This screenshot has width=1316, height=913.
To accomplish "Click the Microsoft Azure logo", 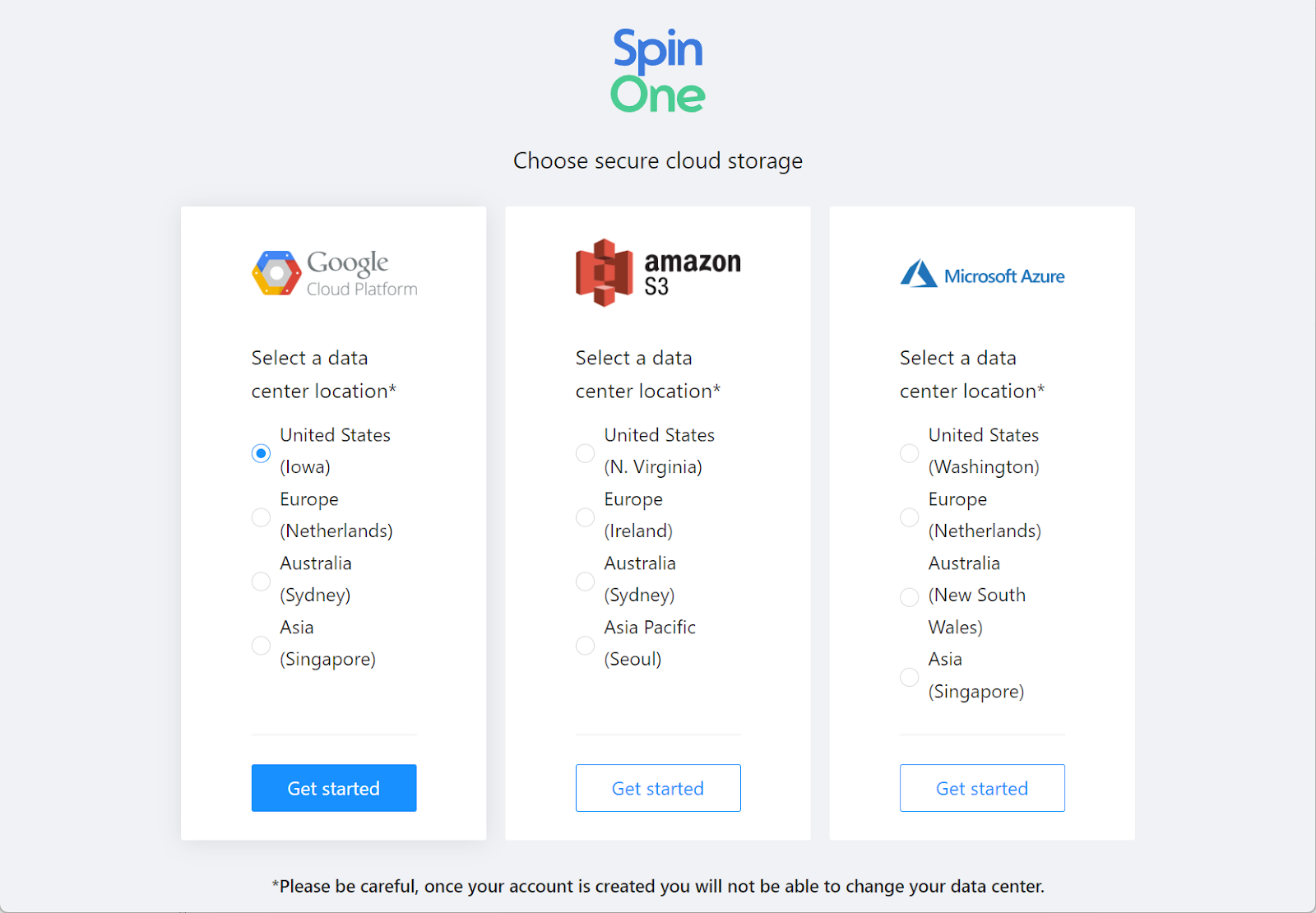I will [981, 275].
